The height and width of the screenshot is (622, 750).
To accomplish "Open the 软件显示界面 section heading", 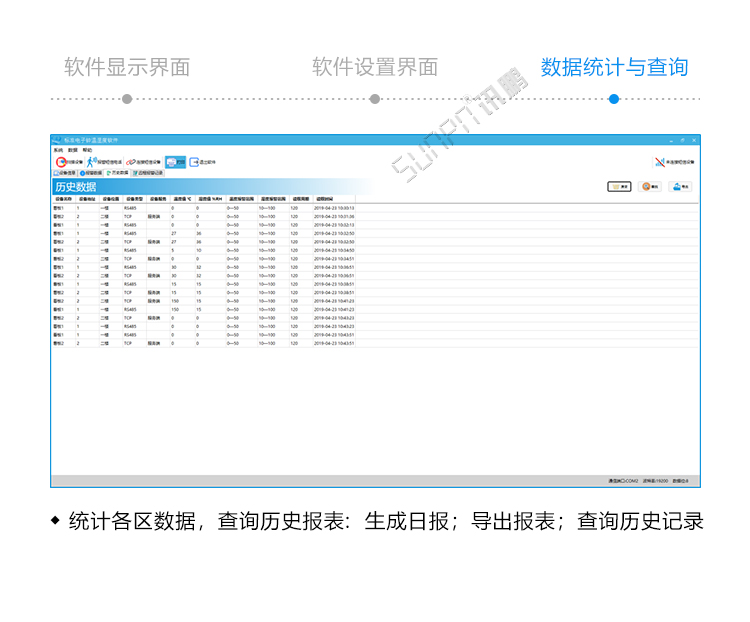I will (127, 68).
